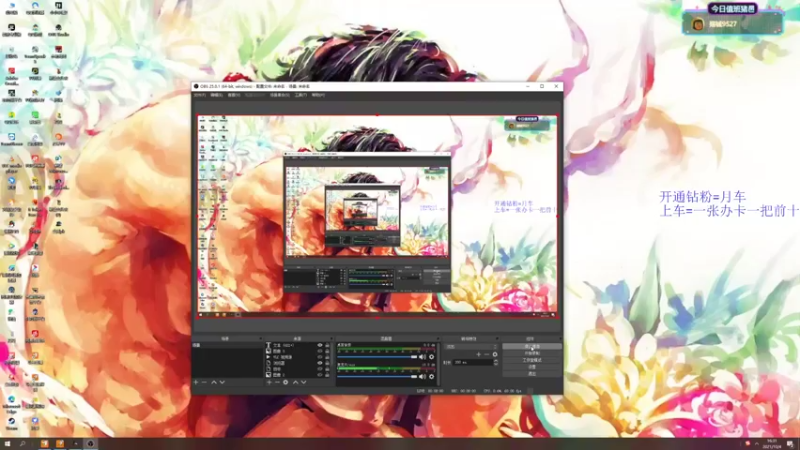The image size is (800, 450).
Task: Toggle lock for 图像 2 source
Action: pos(327,375)
